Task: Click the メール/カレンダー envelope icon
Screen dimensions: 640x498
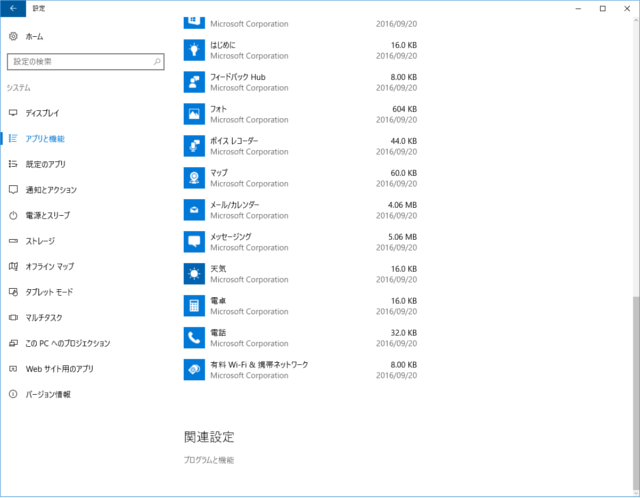Action: point(194,210)
